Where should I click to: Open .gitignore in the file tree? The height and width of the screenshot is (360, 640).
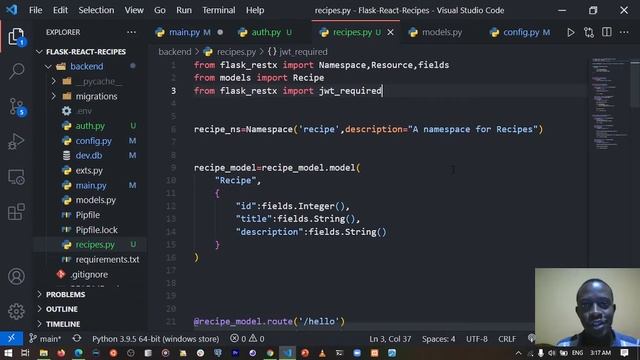89,274
